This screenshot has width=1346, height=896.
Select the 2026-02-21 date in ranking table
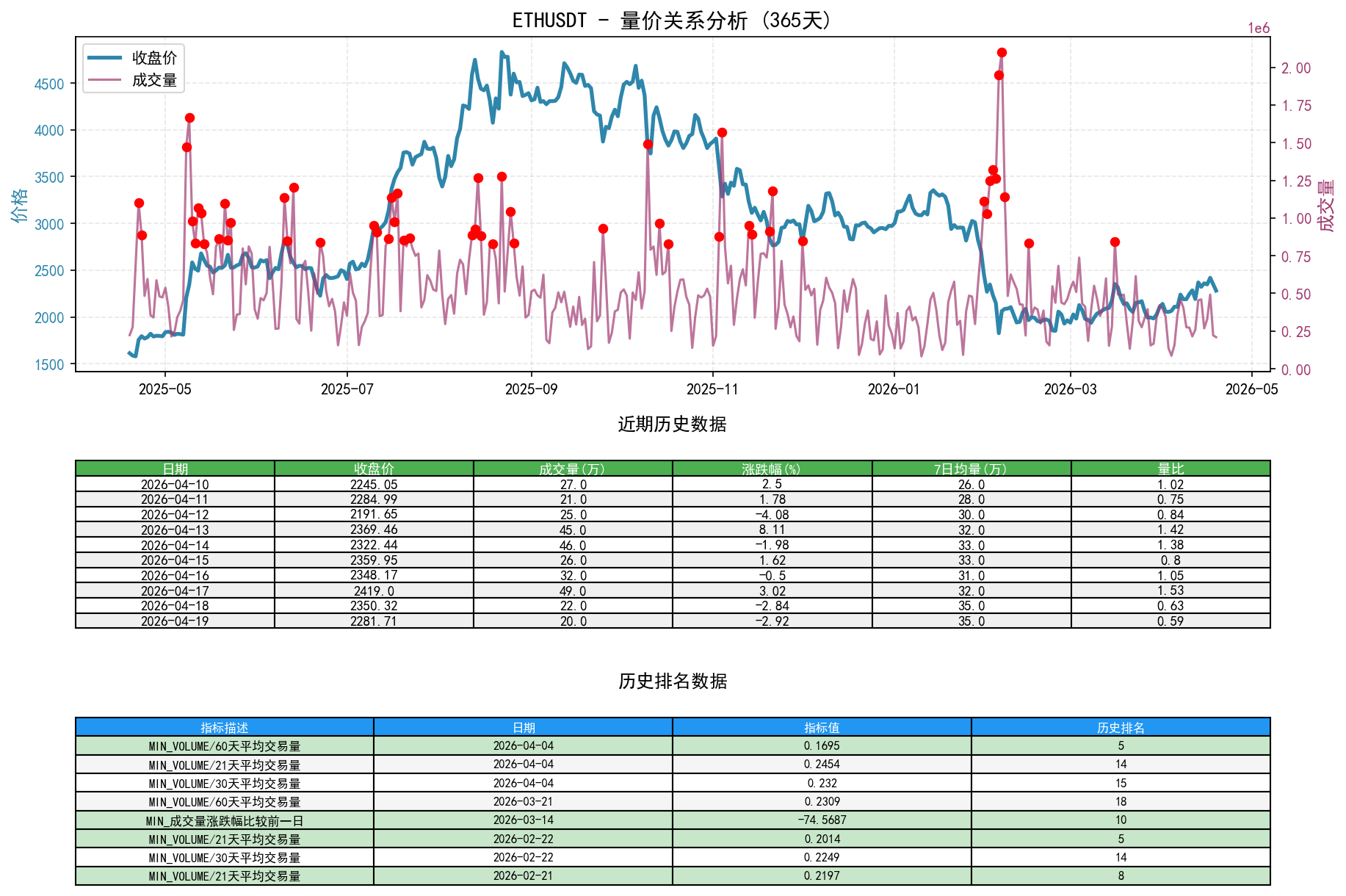[524, 875]
